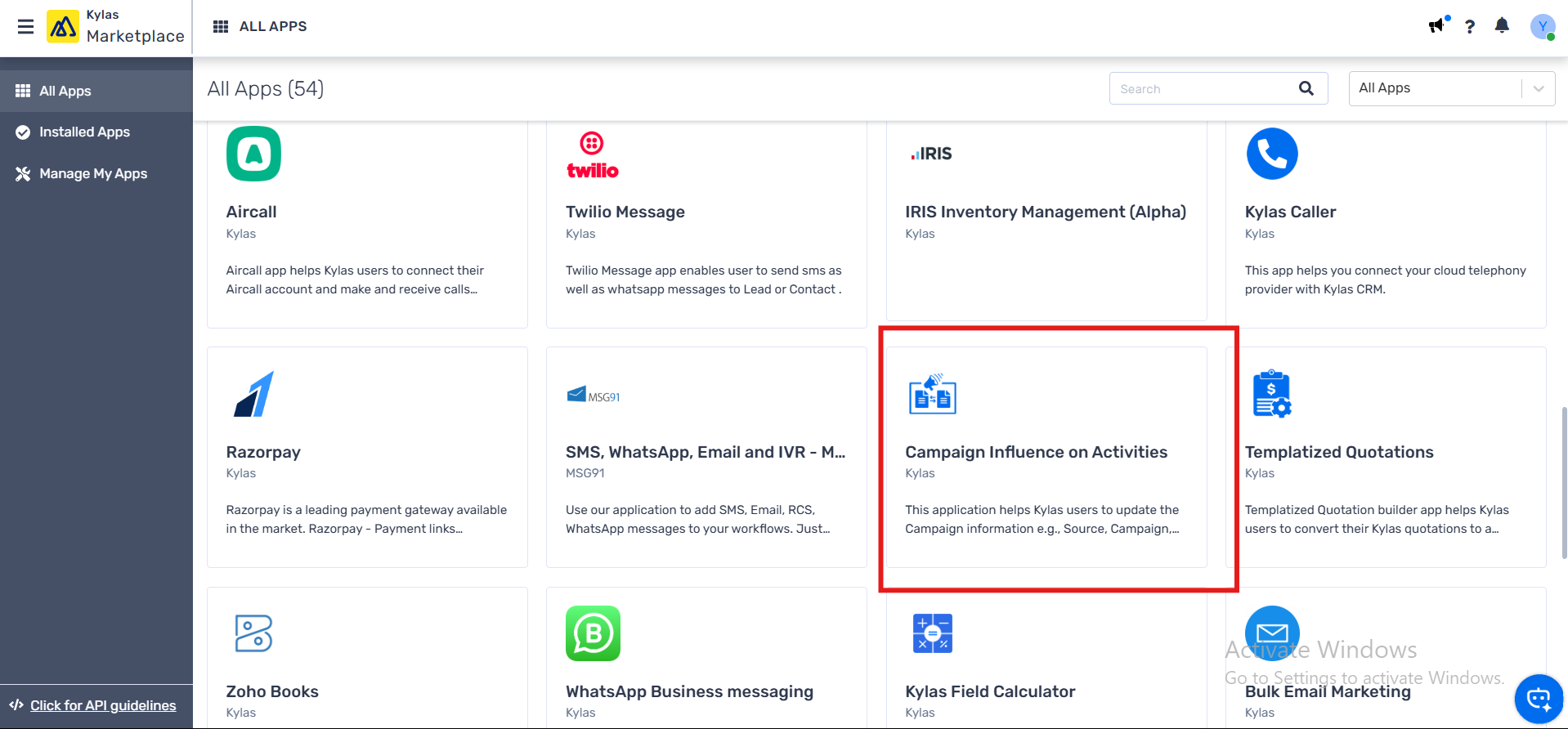
Task: Click the Manage My Apps tools icon
Action: tap(23, 174)
